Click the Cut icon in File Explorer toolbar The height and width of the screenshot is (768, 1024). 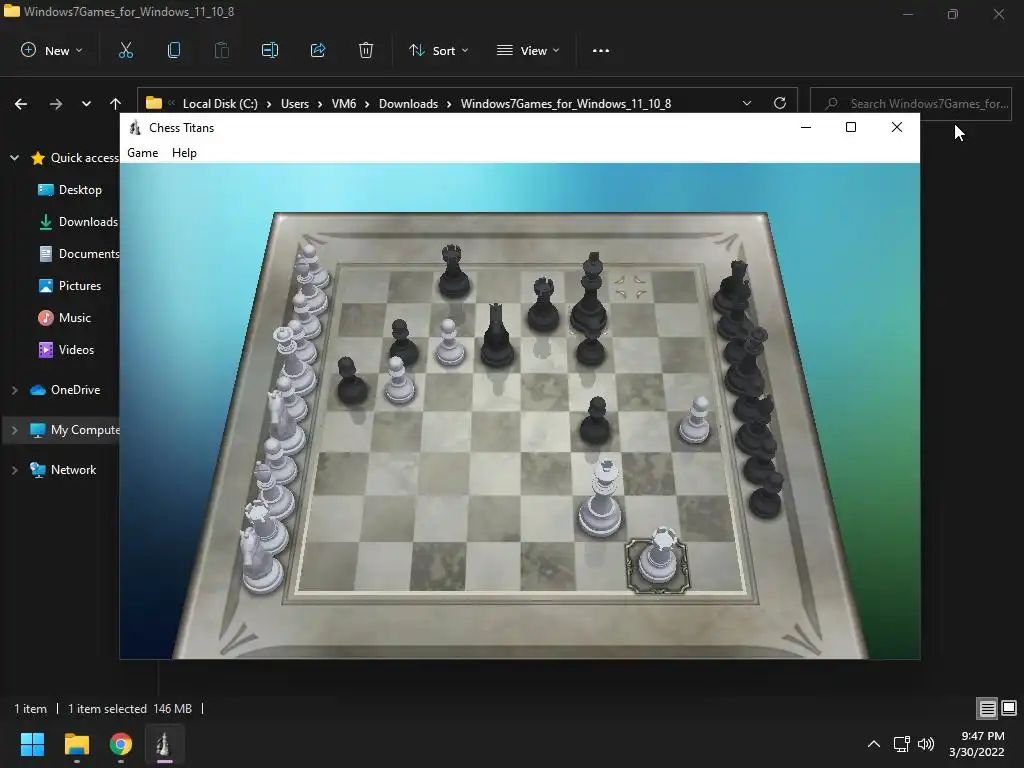[125, 50]
